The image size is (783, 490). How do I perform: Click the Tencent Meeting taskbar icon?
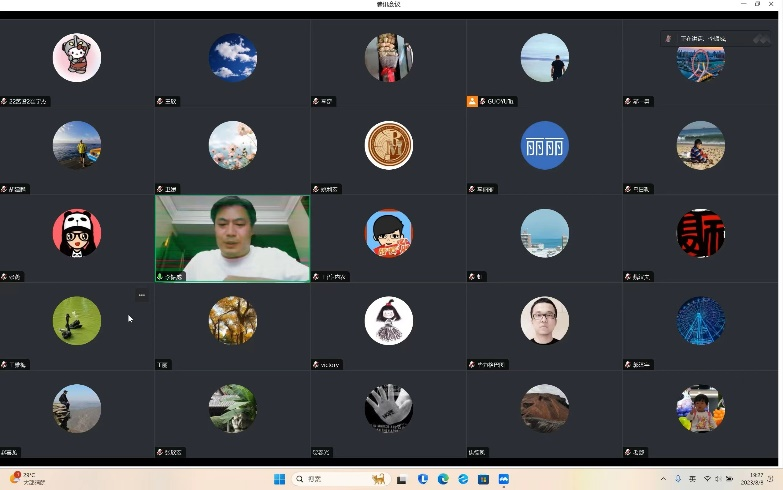(x=503, y=479)
